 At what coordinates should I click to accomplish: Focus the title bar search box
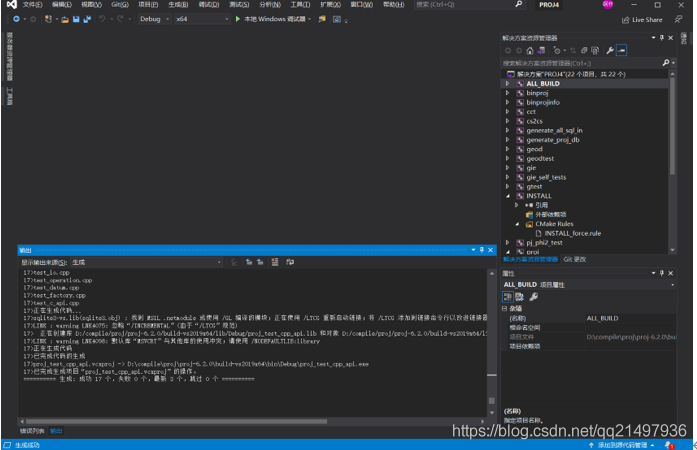469,4
